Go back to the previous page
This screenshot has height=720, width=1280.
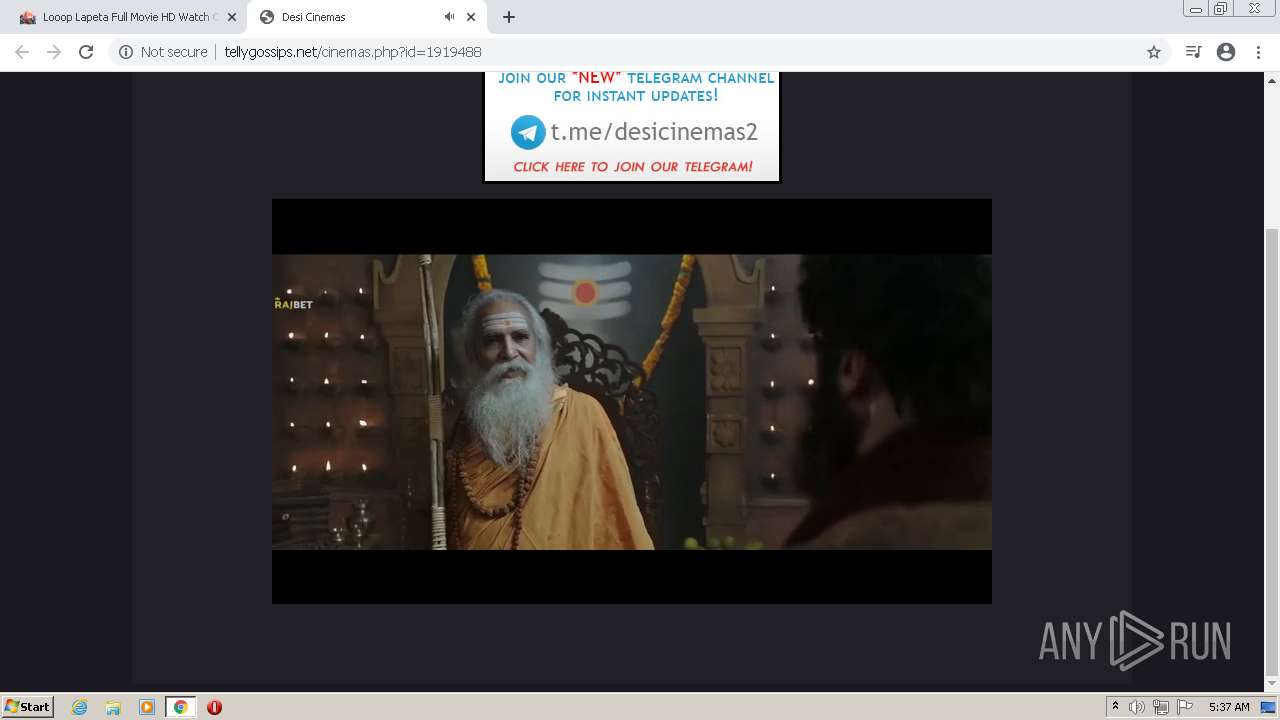tap(22, 52)
